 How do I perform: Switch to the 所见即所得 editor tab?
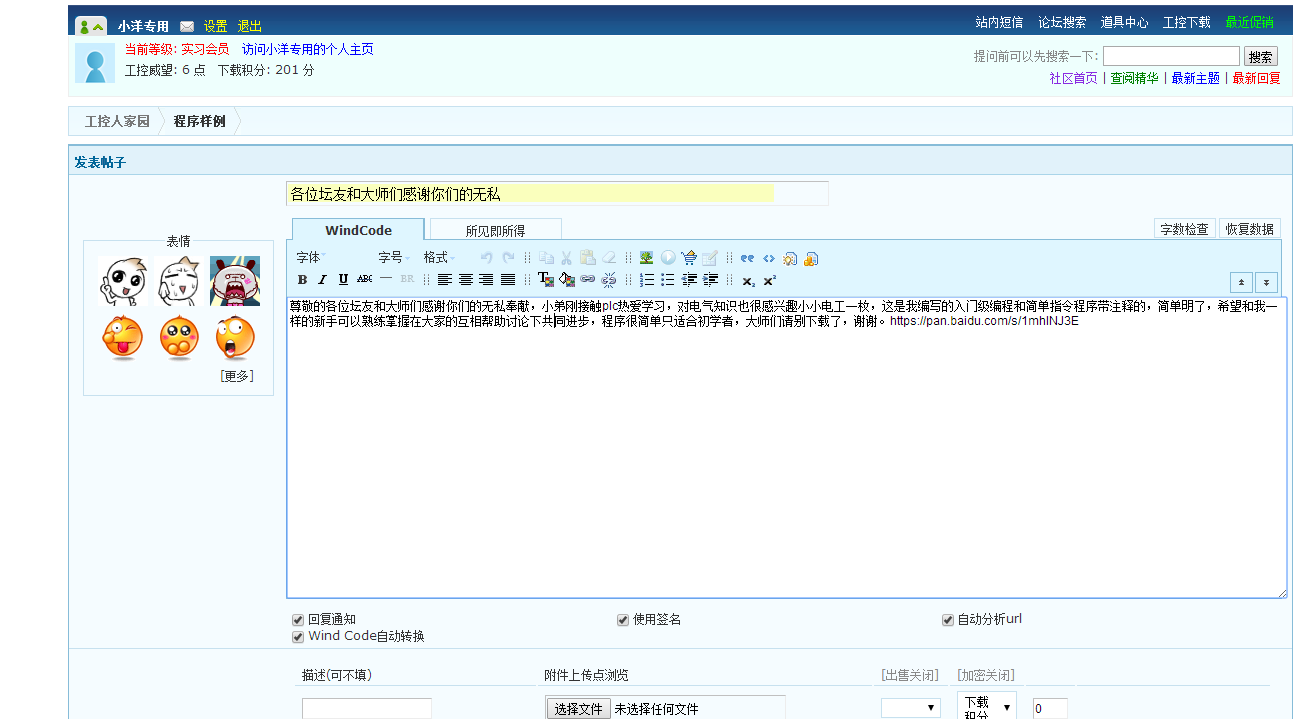pos(495,231)
